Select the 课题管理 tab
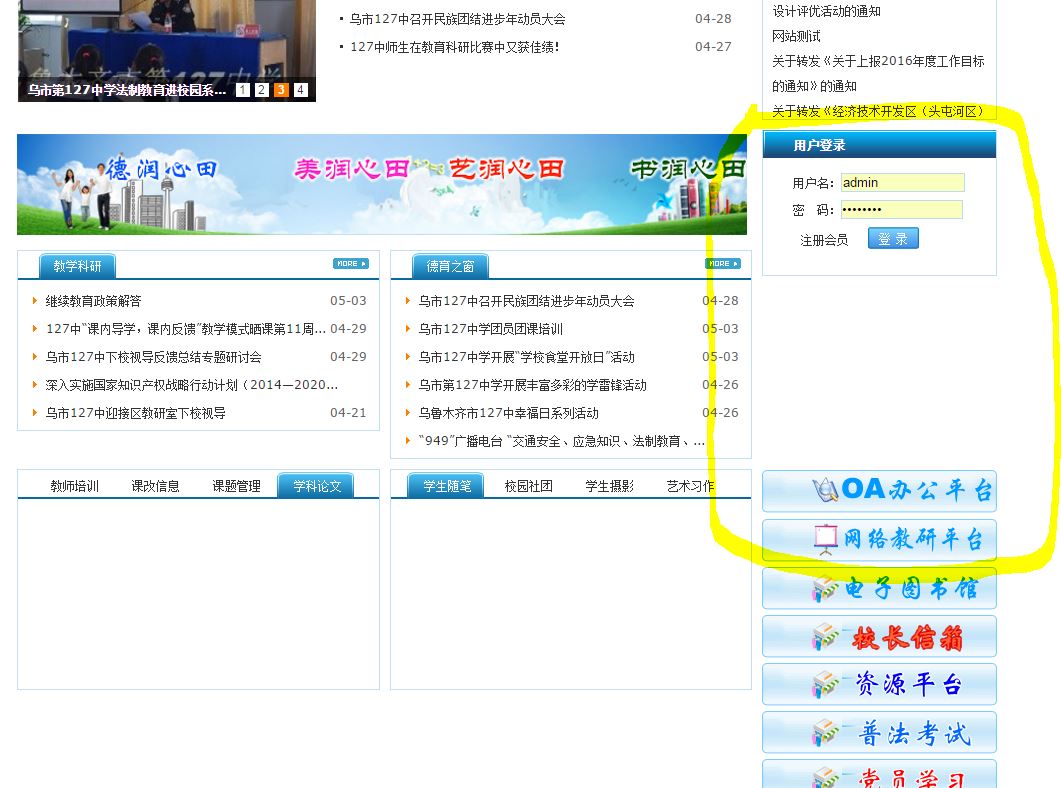 (236, 486)
